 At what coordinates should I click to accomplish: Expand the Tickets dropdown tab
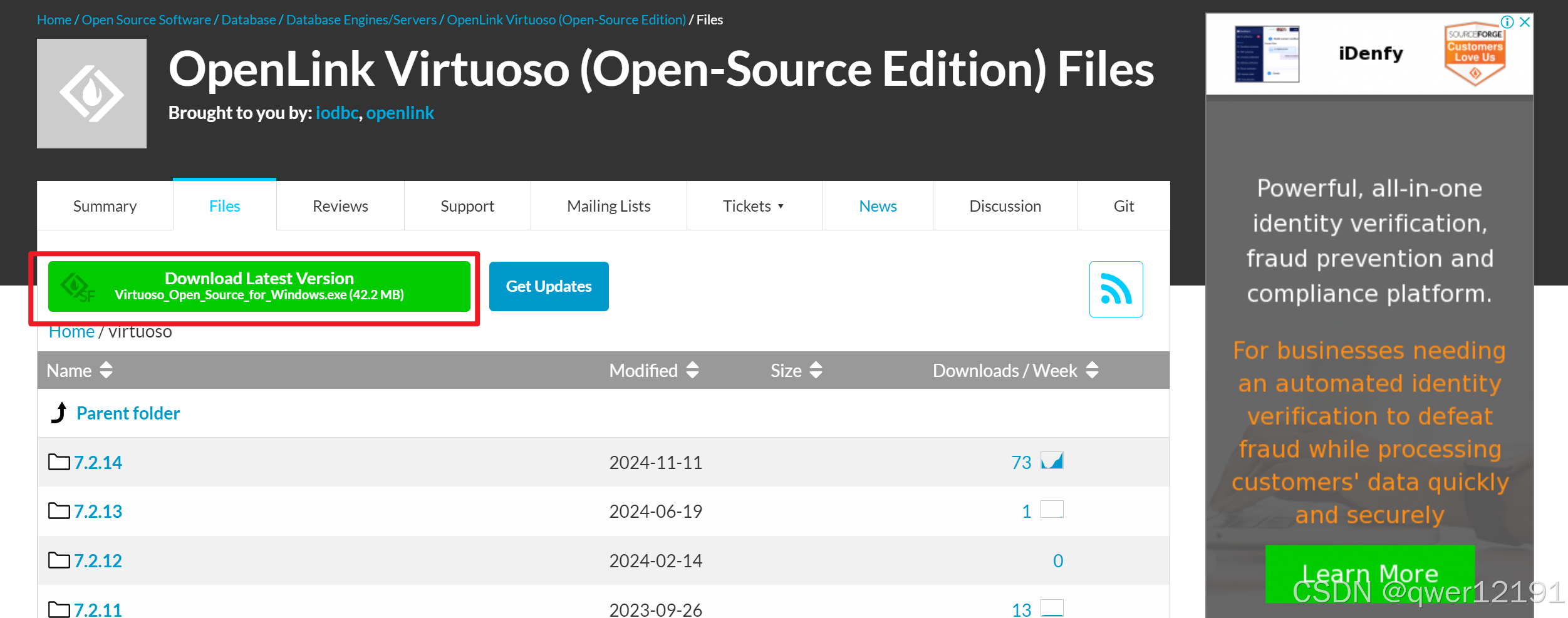(x=754, y=206)
